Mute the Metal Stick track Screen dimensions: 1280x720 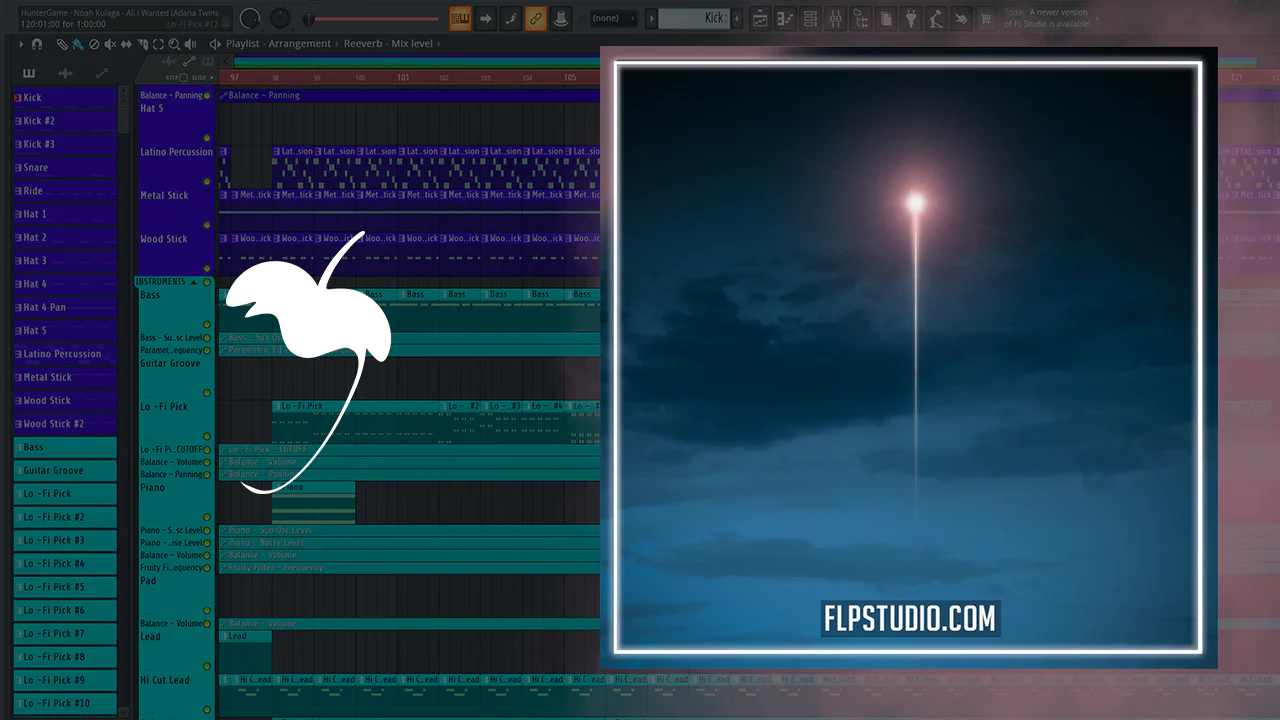[207, 225]
